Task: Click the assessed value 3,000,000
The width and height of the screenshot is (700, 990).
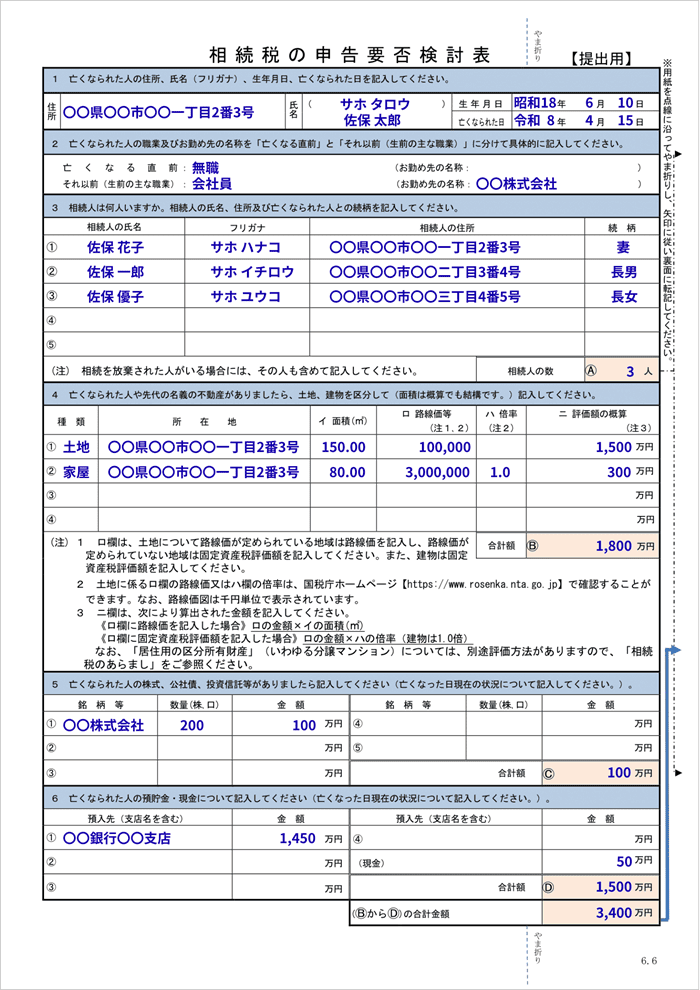Action: click(437, 472)
